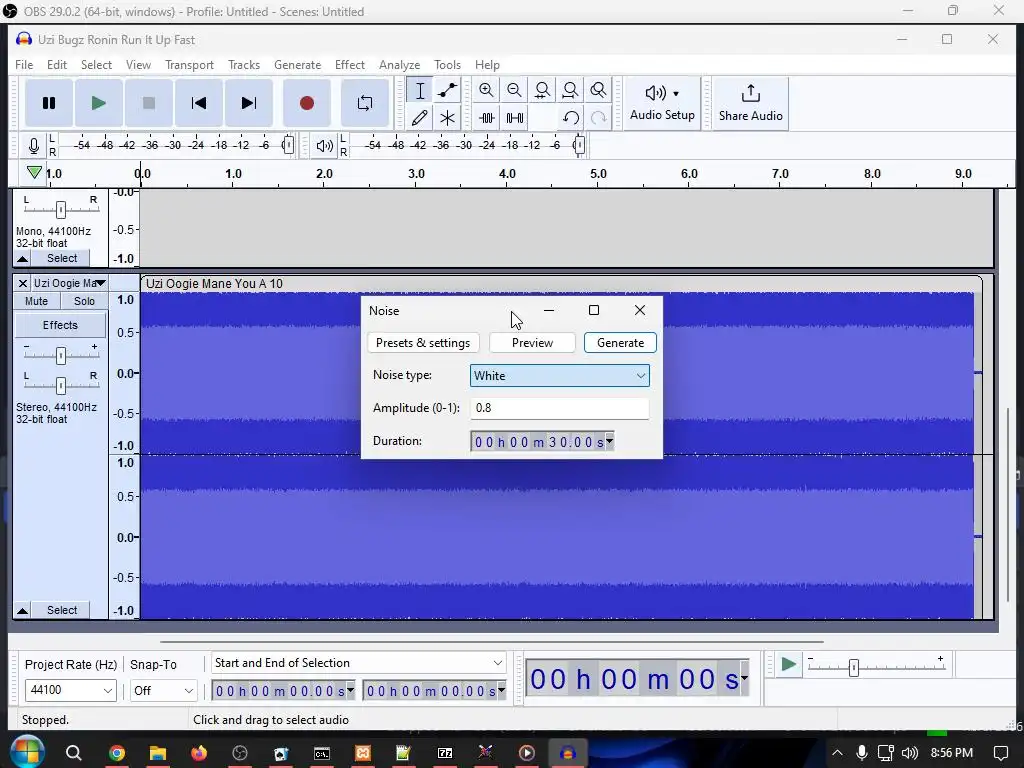
Task: Open Effects for Uzi Oogie Mane track
Action: tap(60, 325)
